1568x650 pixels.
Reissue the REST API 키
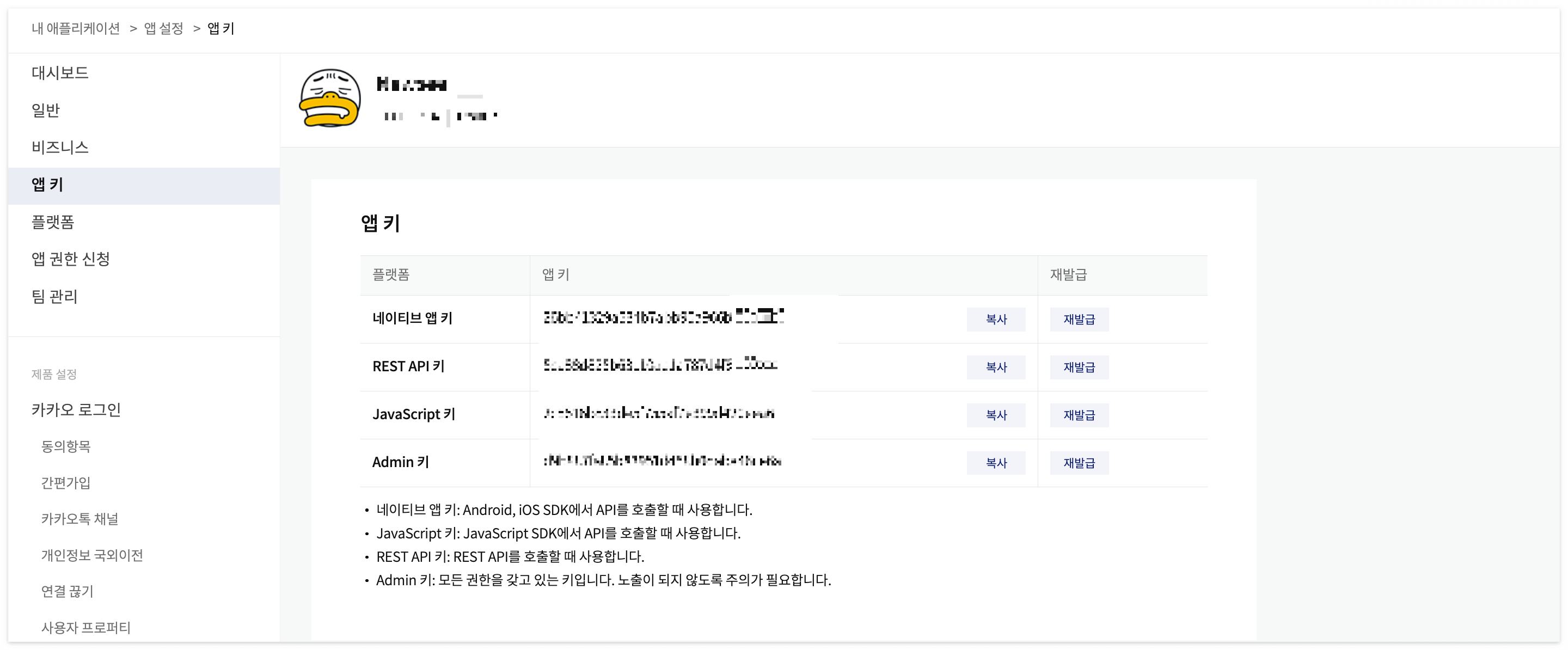1078,367
